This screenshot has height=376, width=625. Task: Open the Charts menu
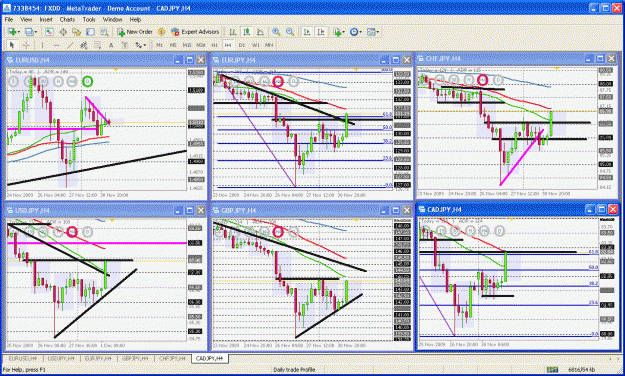coord(67,19)
